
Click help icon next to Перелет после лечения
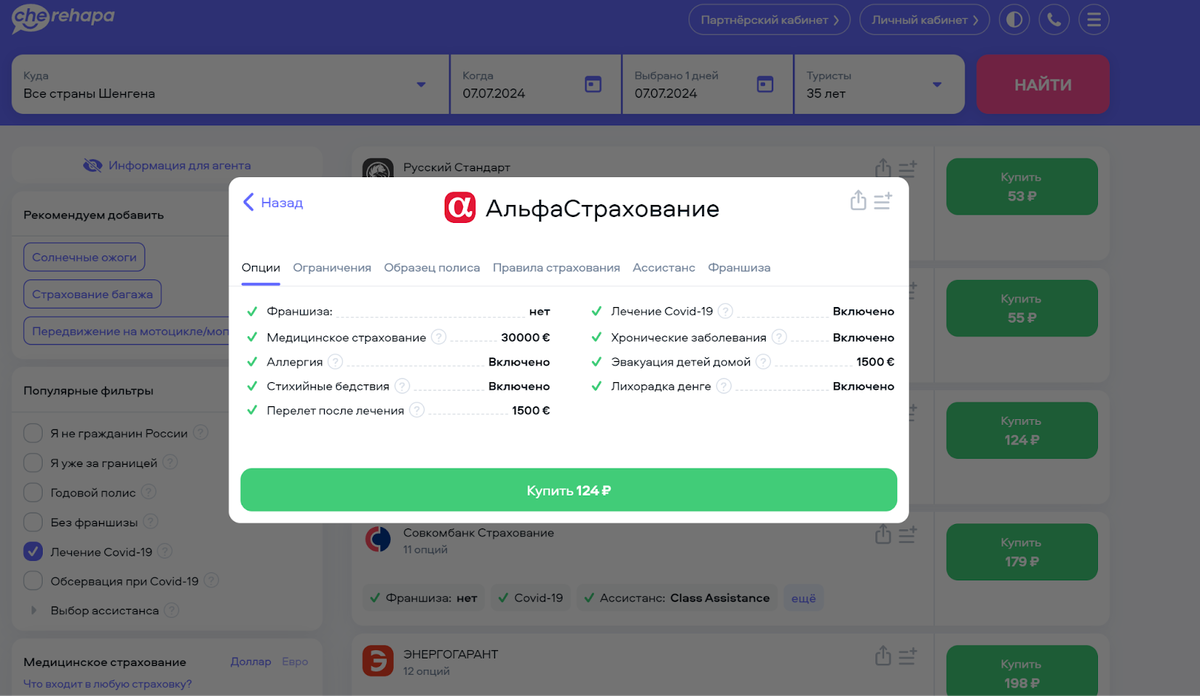[417, 410]
